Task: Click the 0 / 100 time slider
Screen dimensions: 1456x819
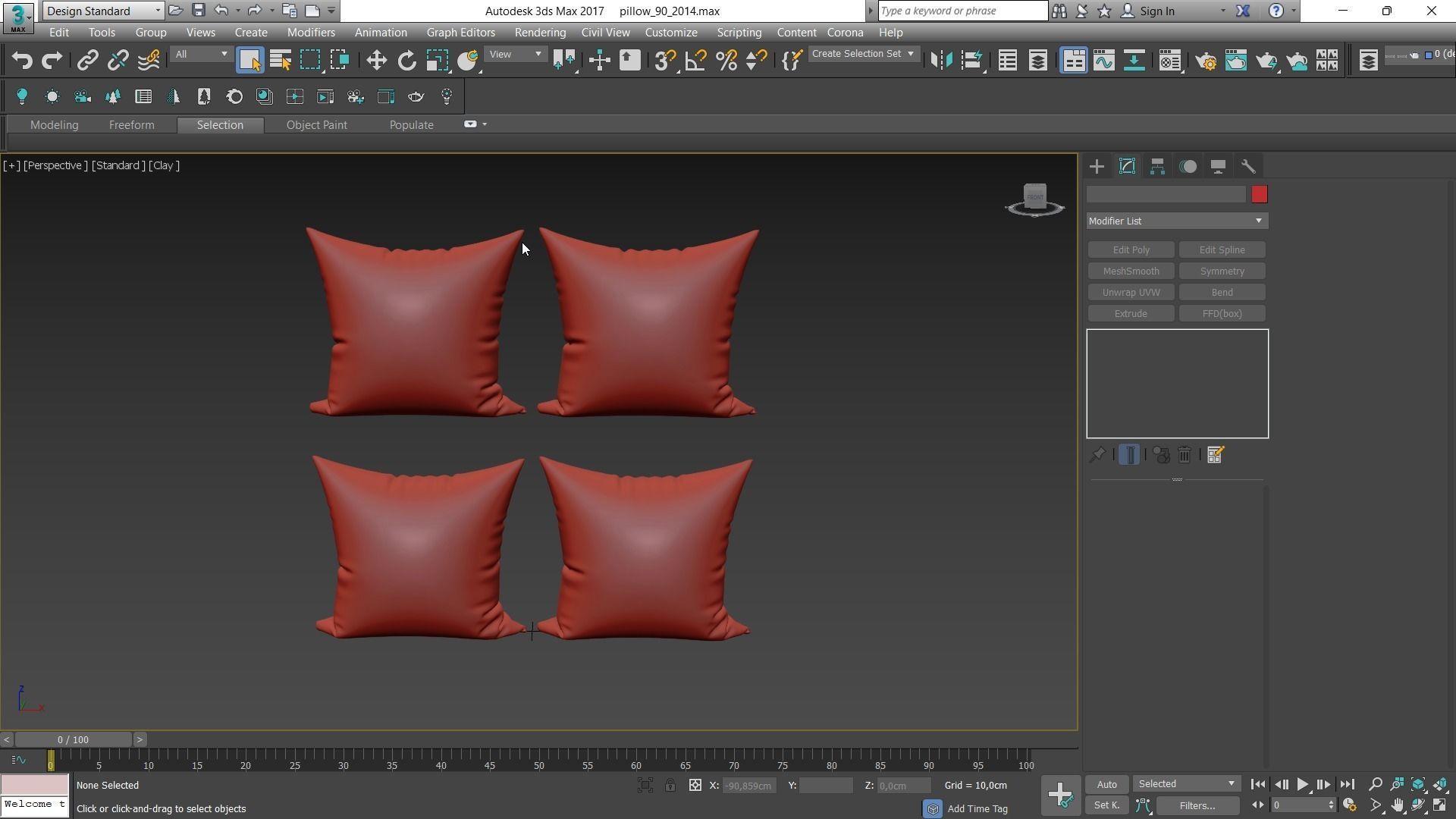Action: click(73, 740)
